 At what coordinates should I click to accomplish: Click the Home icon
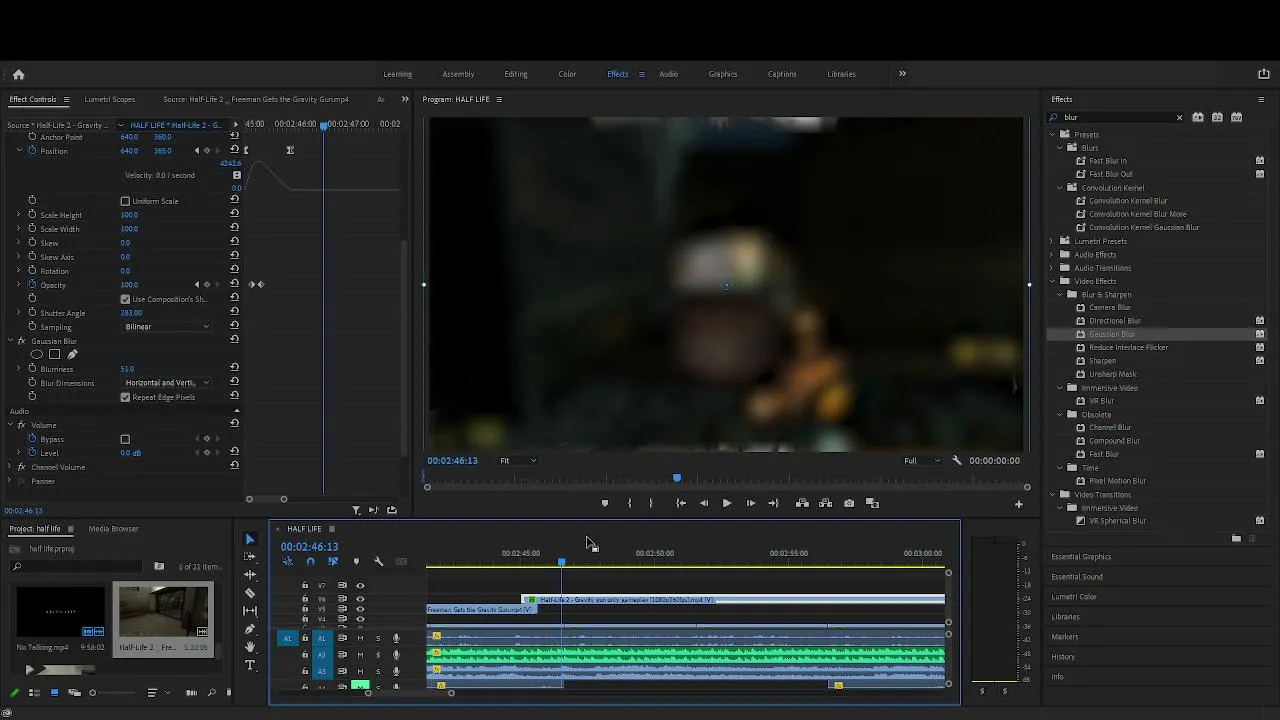[x=18, y=74]
